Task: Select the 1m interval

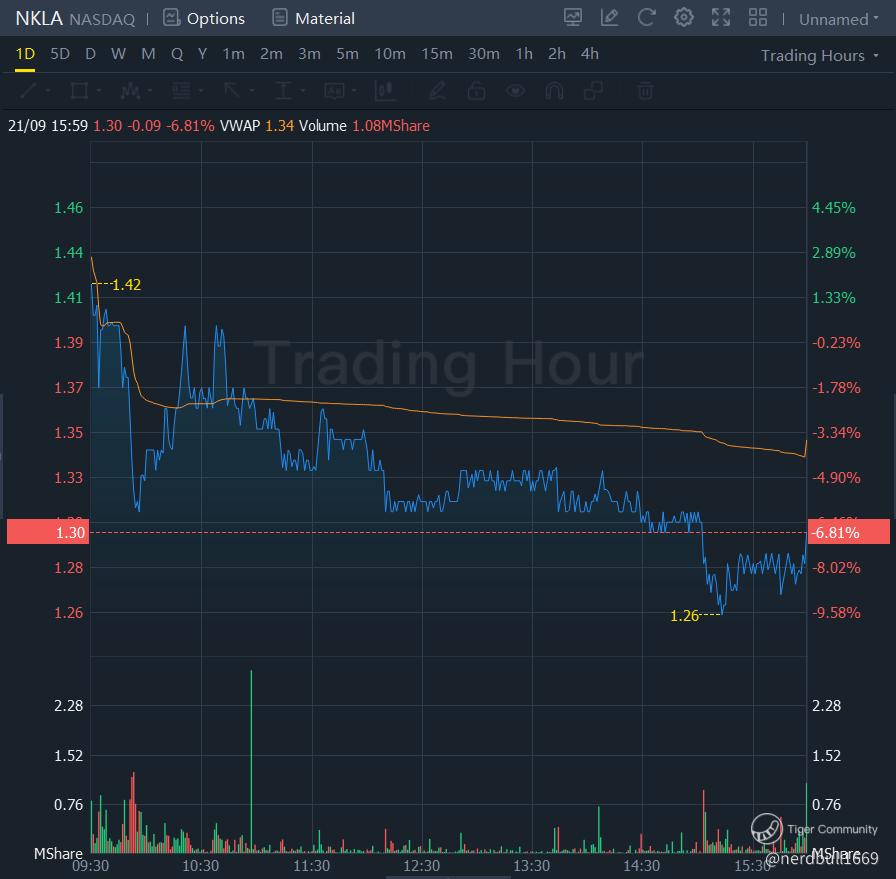Action: click(233, 54)
